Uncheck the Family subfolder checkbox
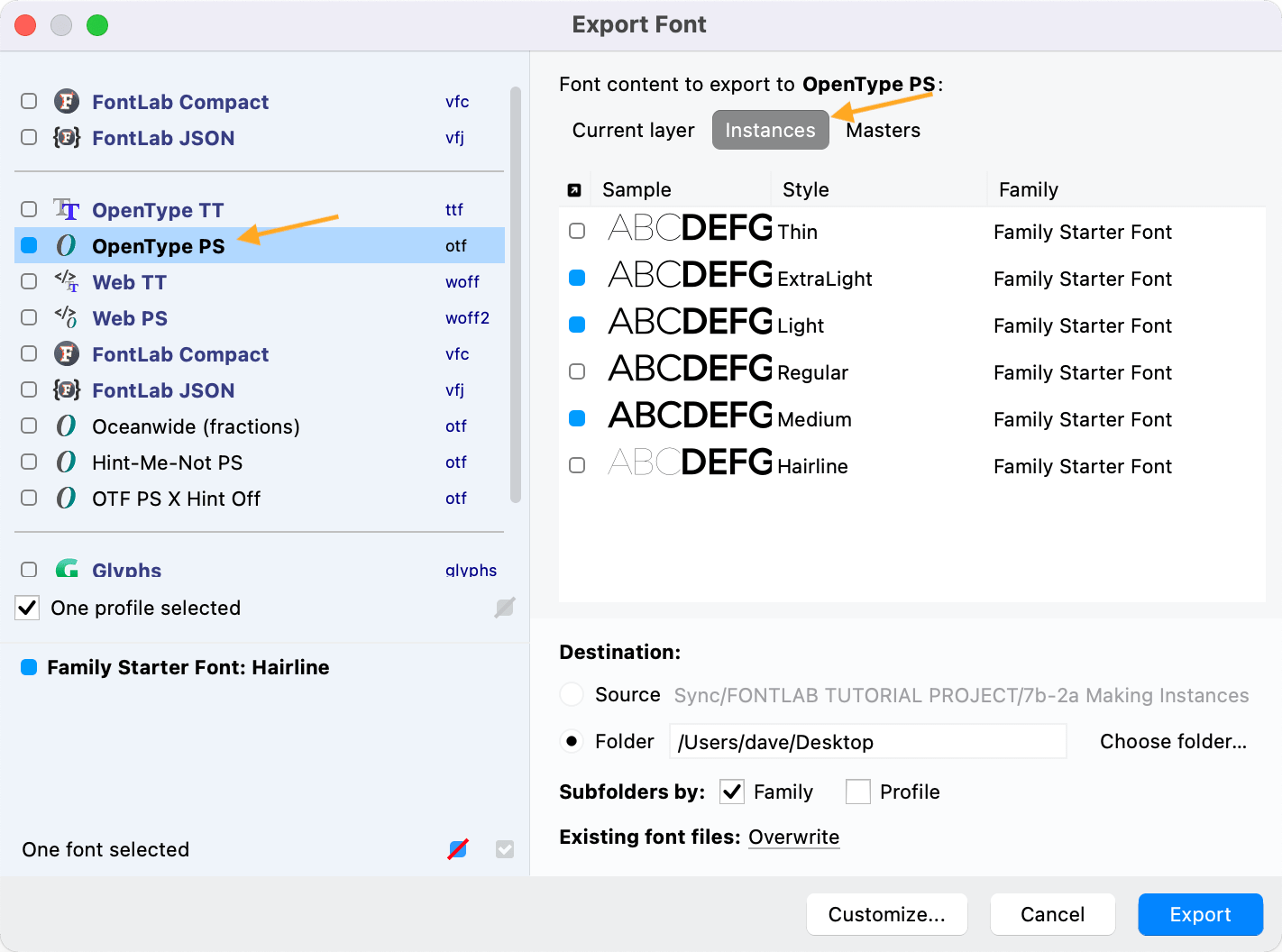Screen dimensions: 1282x952 (732, 792)
